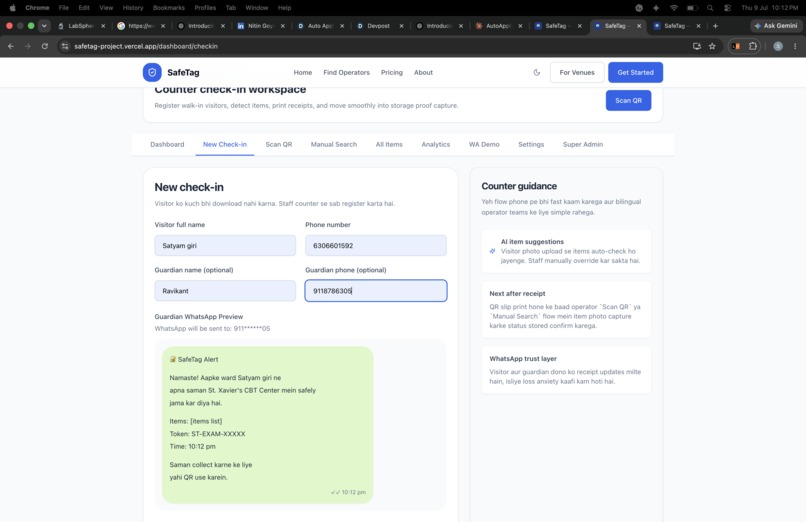Open the Pricing page link
Screen dimensions: 806x522
tap(392, 72)
